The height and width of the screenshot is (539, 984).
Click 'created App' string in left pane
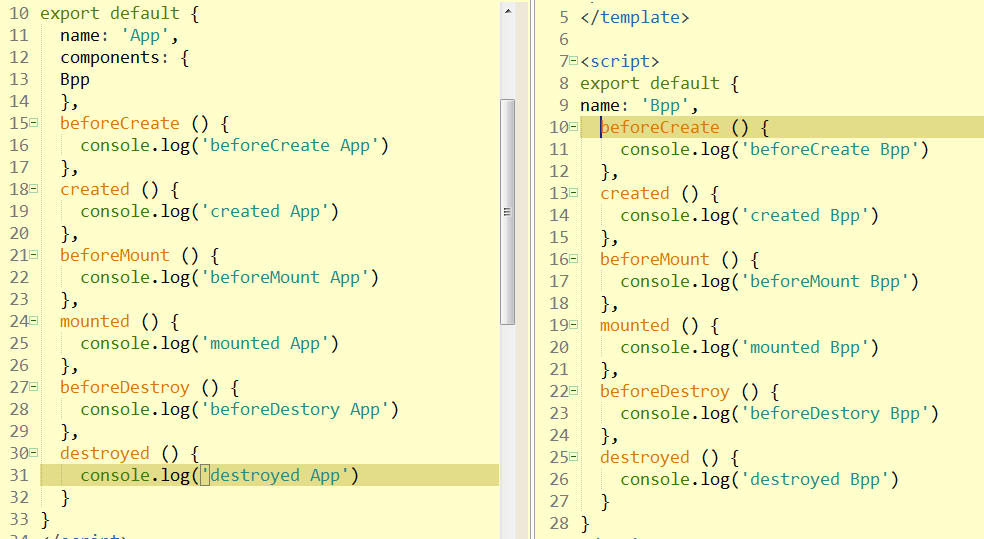[x=264, y=212]
